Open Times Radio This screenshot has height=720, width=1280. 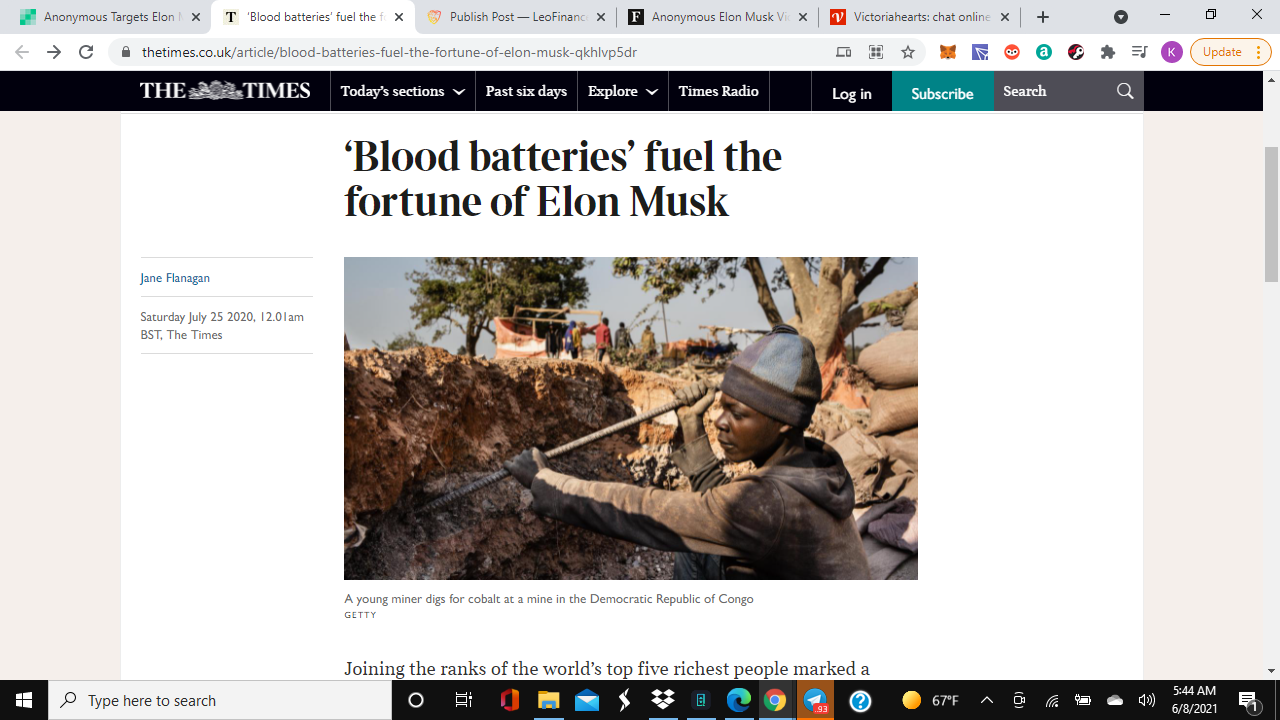tap(718, 91)
